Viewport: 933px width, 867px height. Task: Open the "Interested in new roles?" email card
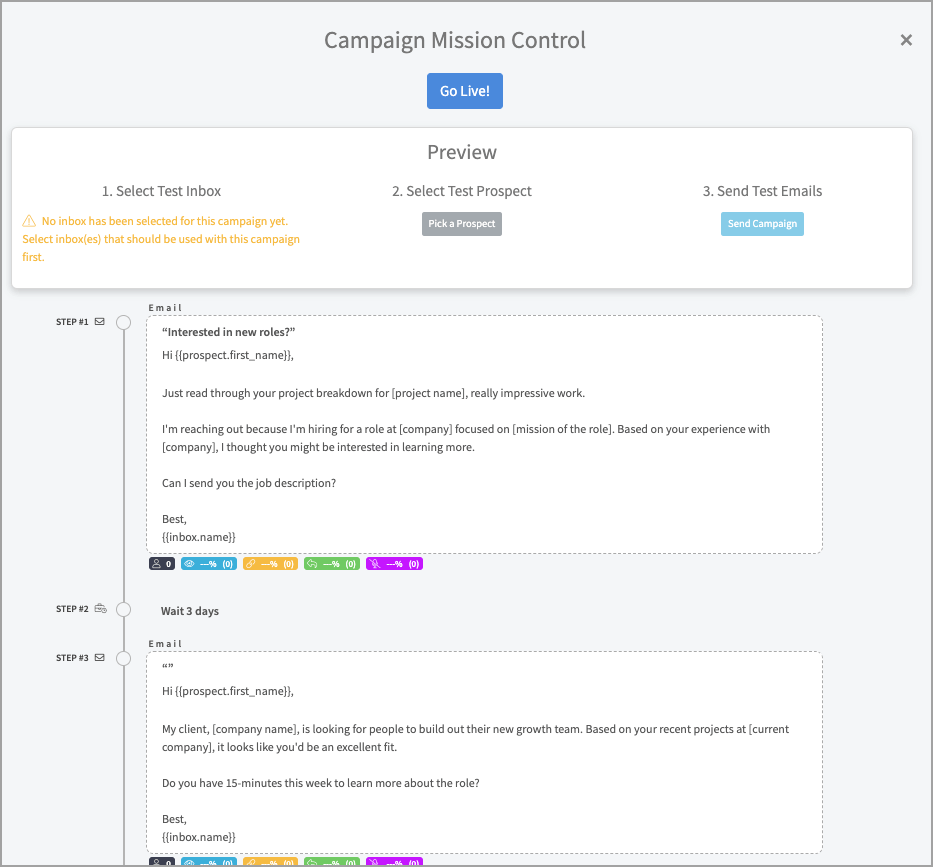484,434
